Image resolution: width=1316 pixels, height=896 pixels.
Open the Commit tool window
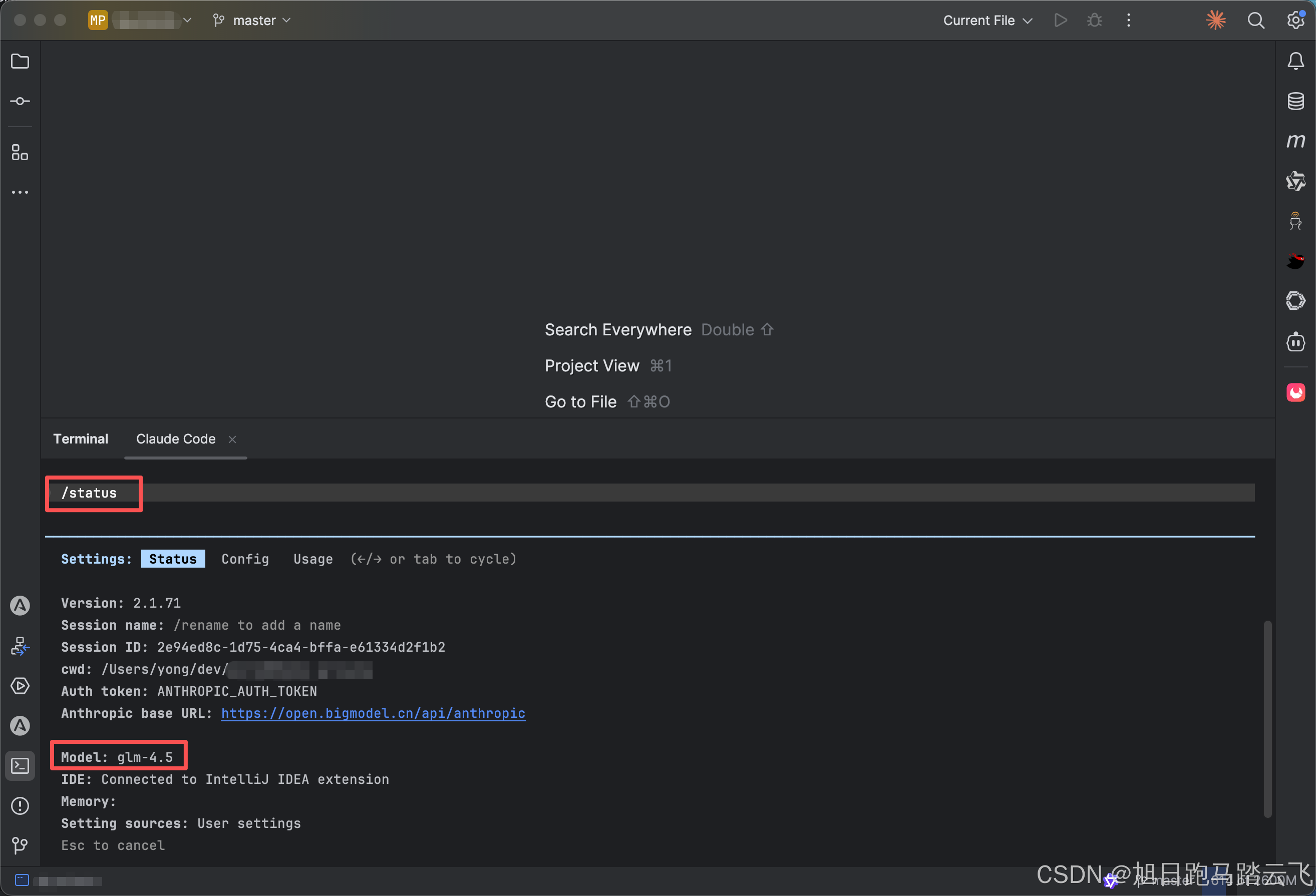(x=20, y=101)
